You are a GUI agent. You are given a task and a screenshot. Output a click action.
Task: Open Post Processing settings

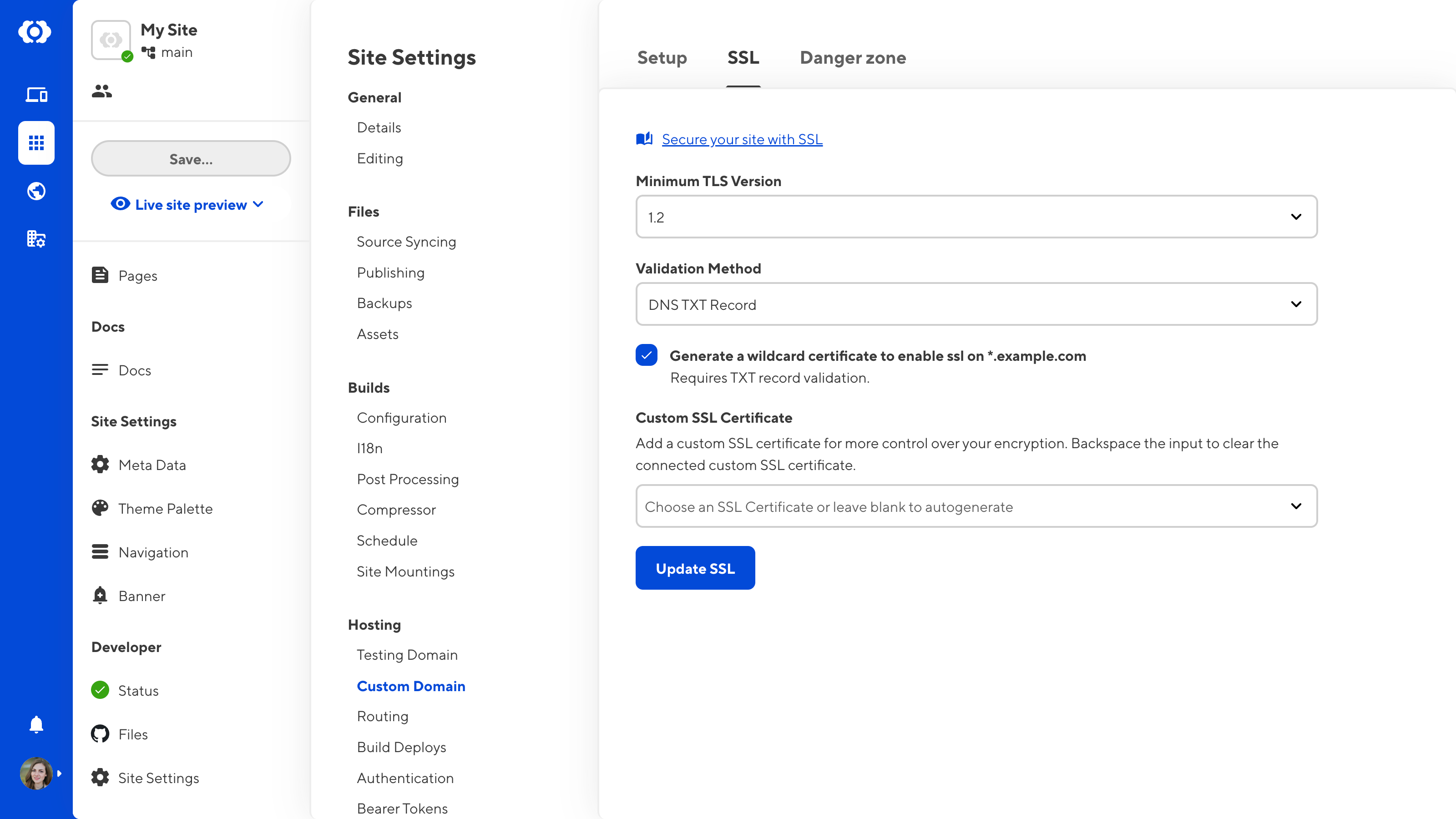point(408,479)
